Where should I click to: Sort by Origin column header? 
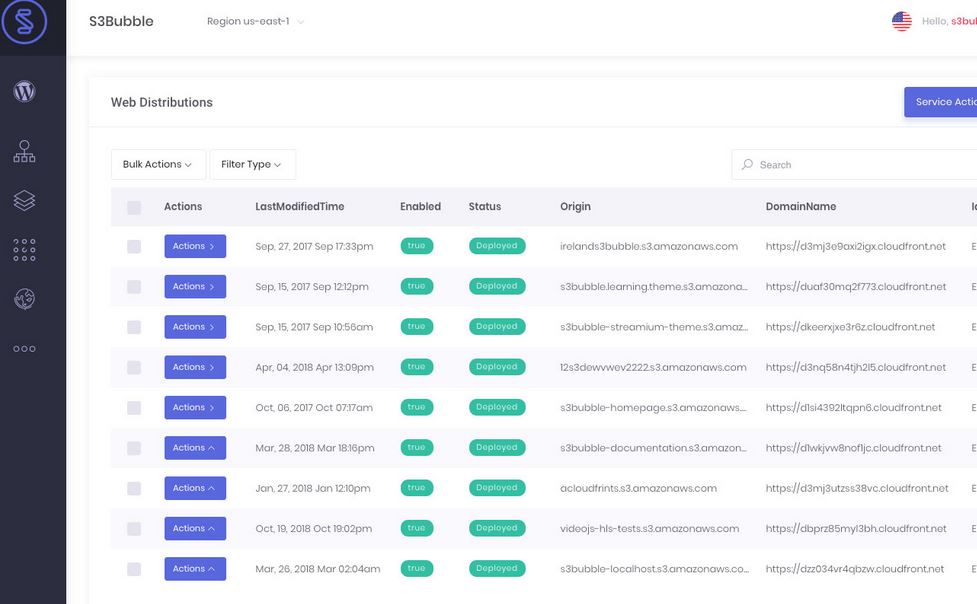[575, 206]
